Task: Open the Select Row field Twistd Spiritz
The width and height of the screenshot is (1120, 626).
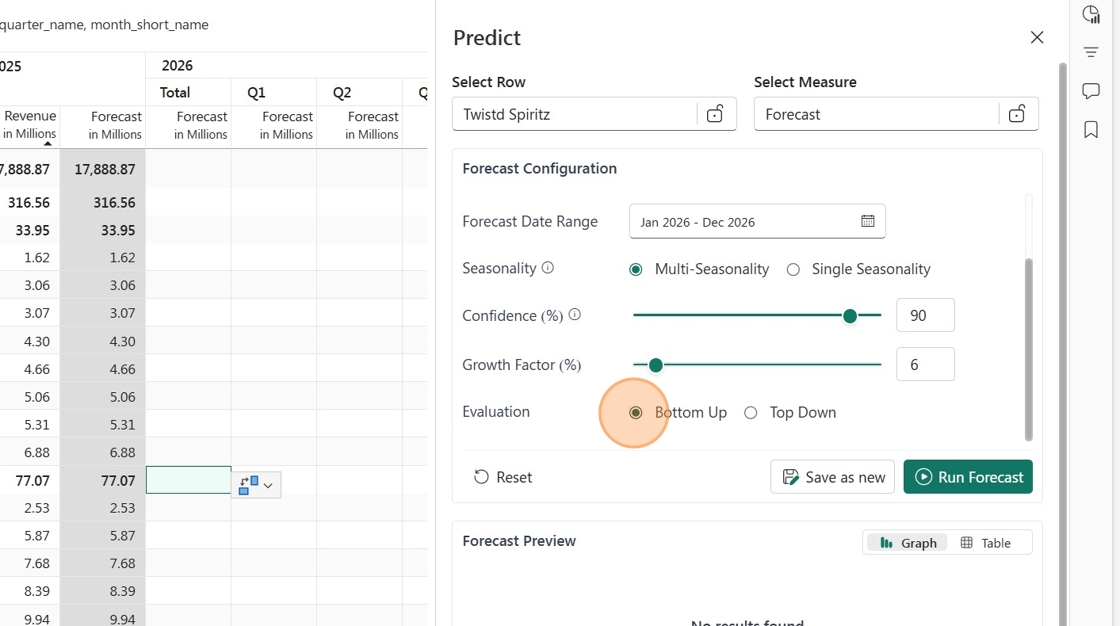Action: click(x=574, y=114)
